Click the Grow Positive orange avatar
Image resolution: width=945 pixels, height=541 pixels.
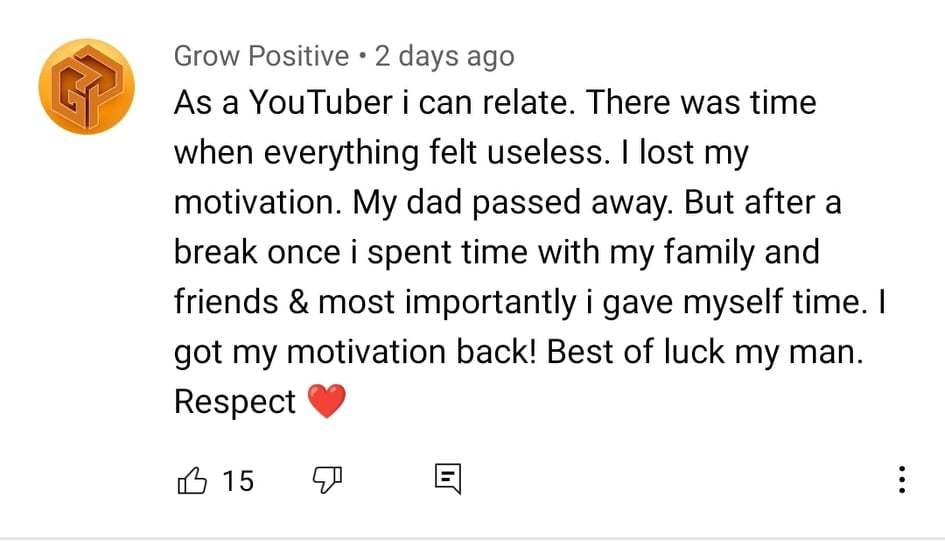(86, 86)
